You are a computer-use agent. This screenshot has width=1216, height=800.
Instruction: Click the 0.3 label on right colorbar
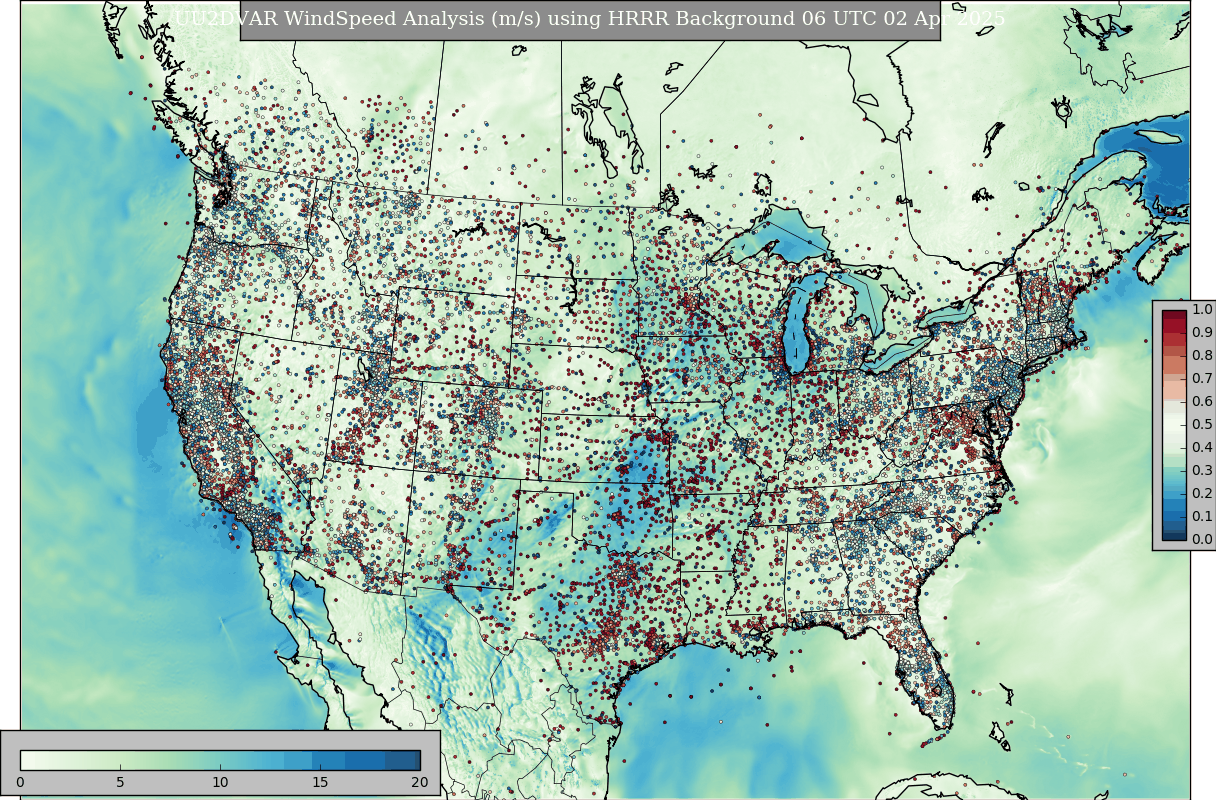pos(1201,470)
